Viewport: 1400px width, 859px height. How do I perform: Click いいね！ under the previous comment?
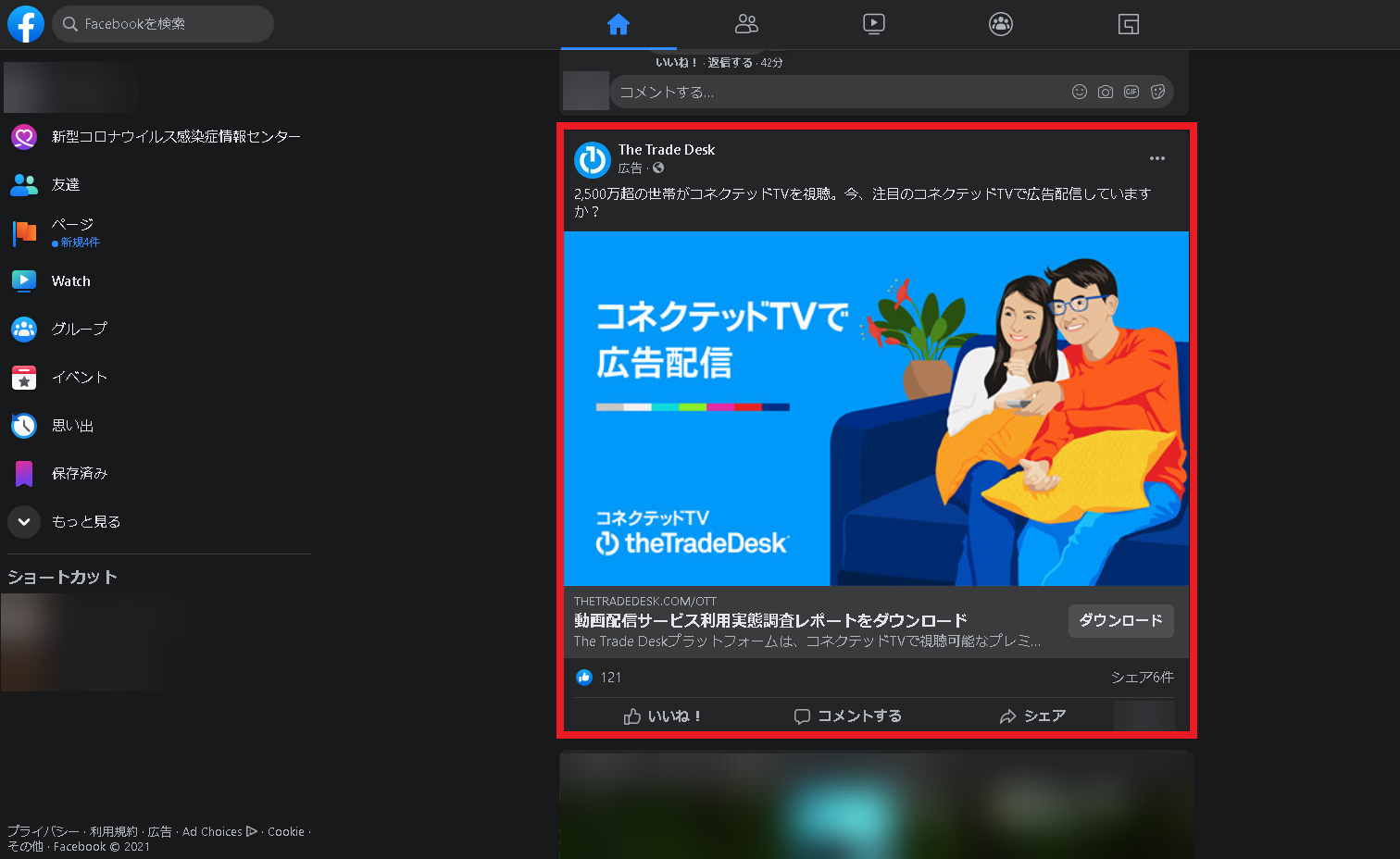tap(676, 63)
